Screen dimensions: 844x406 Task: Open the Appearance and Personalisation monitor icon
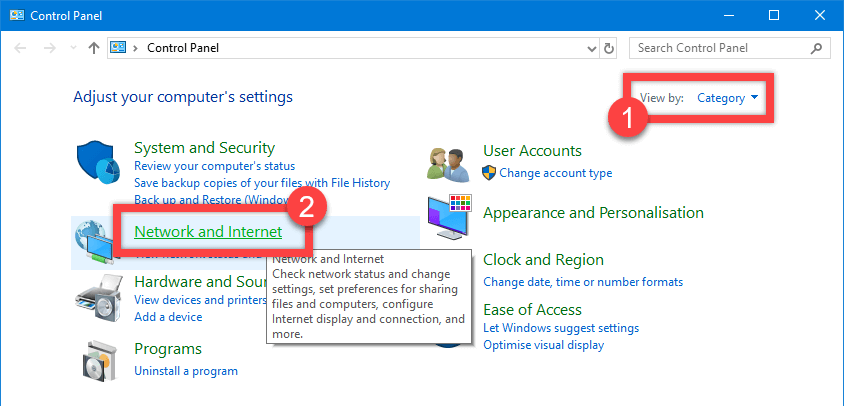[x=449, y=217]
